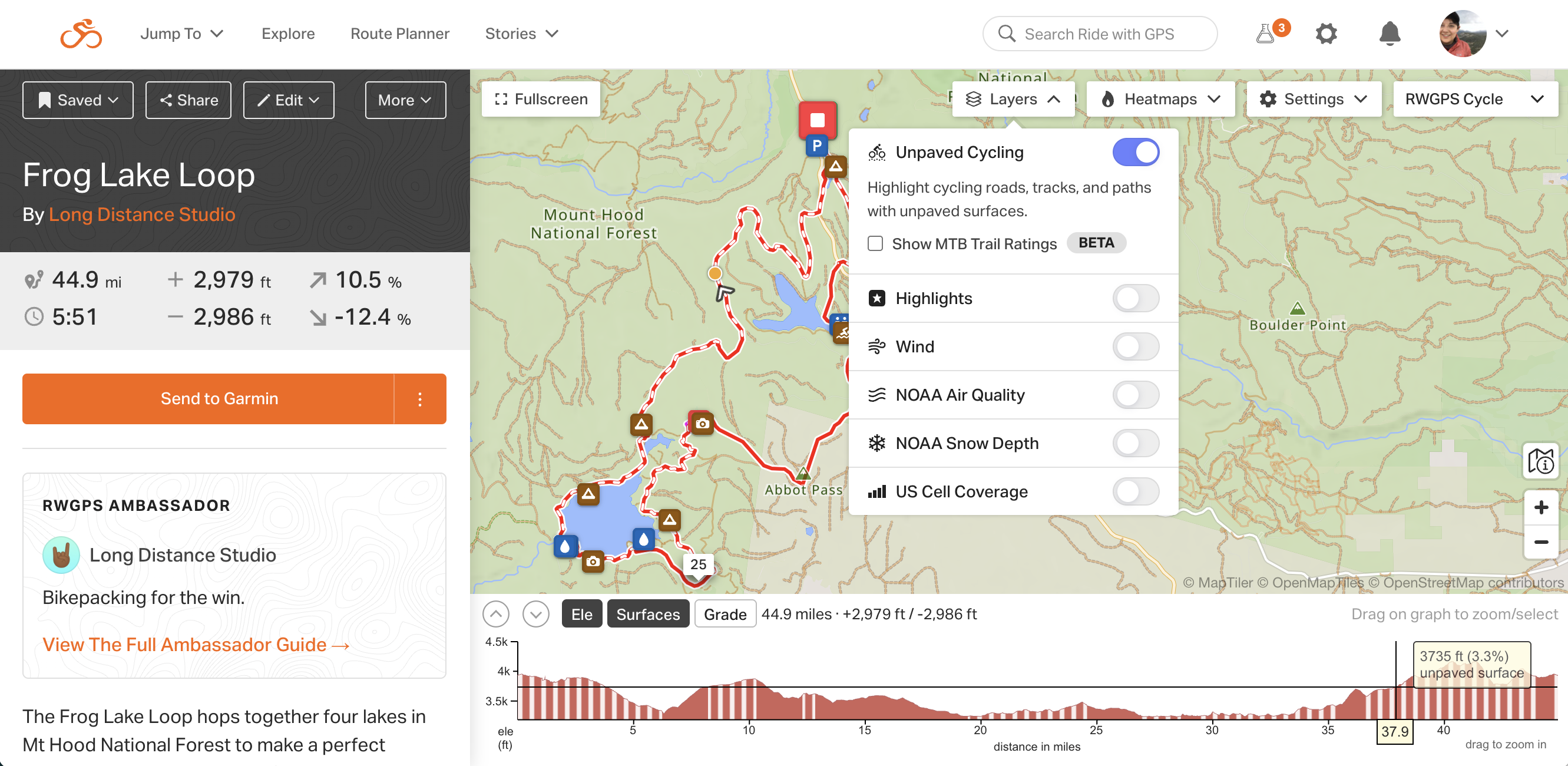Expand the Heatmaps dropdown

1160,99
